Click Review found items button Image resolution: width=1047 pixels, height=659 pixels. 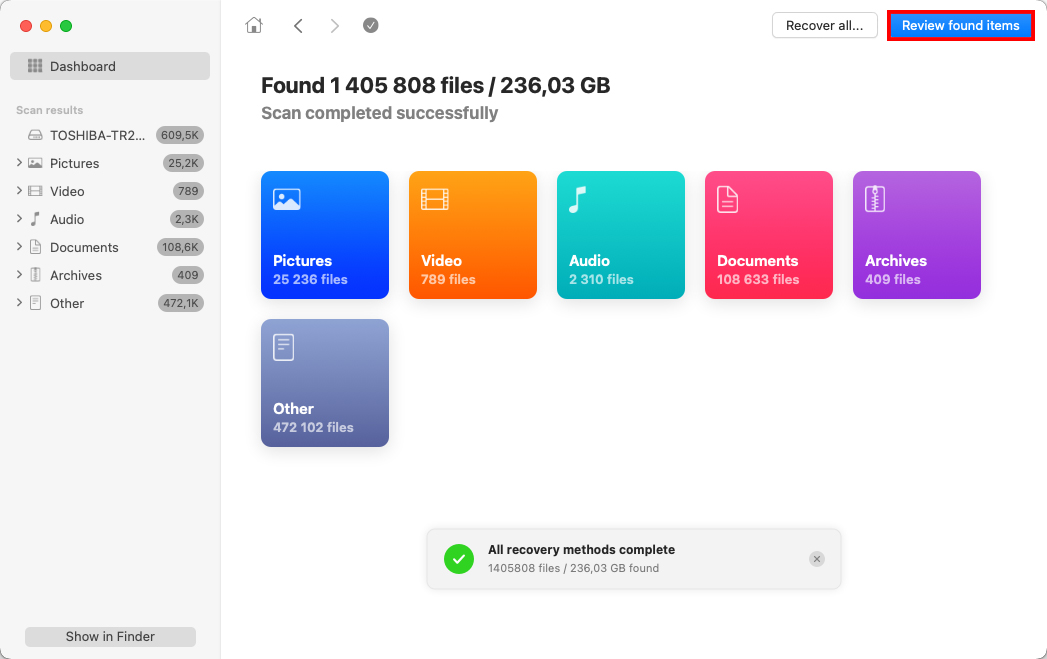point(960,26)
